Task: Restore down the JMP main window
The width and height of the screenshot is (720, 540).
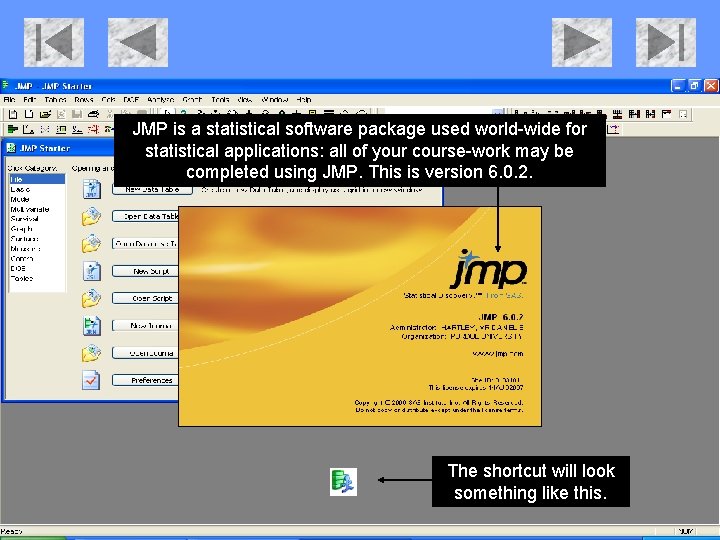Action: (694, 86)
